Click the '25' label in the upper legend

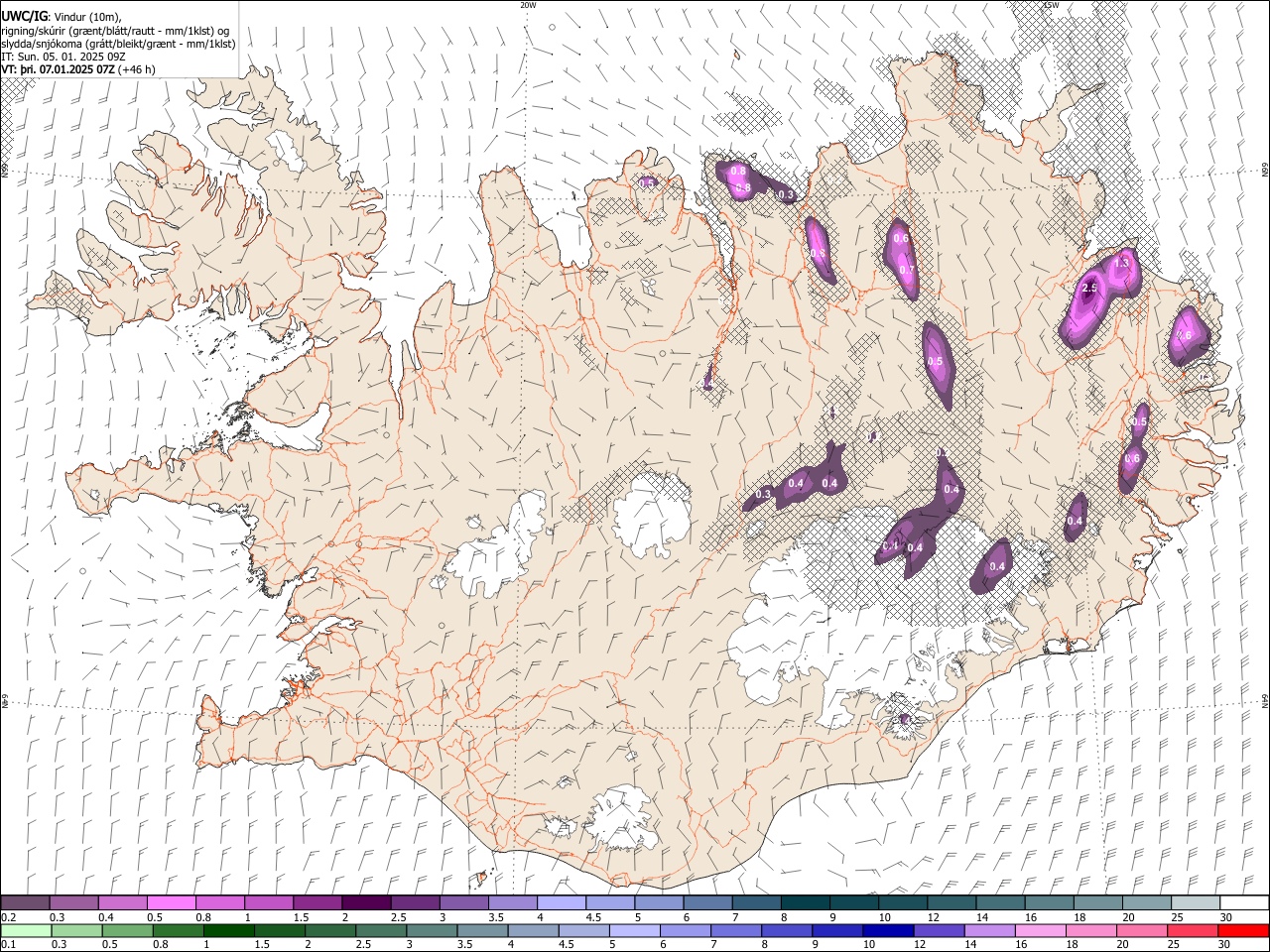click(x=1175, y=917)
